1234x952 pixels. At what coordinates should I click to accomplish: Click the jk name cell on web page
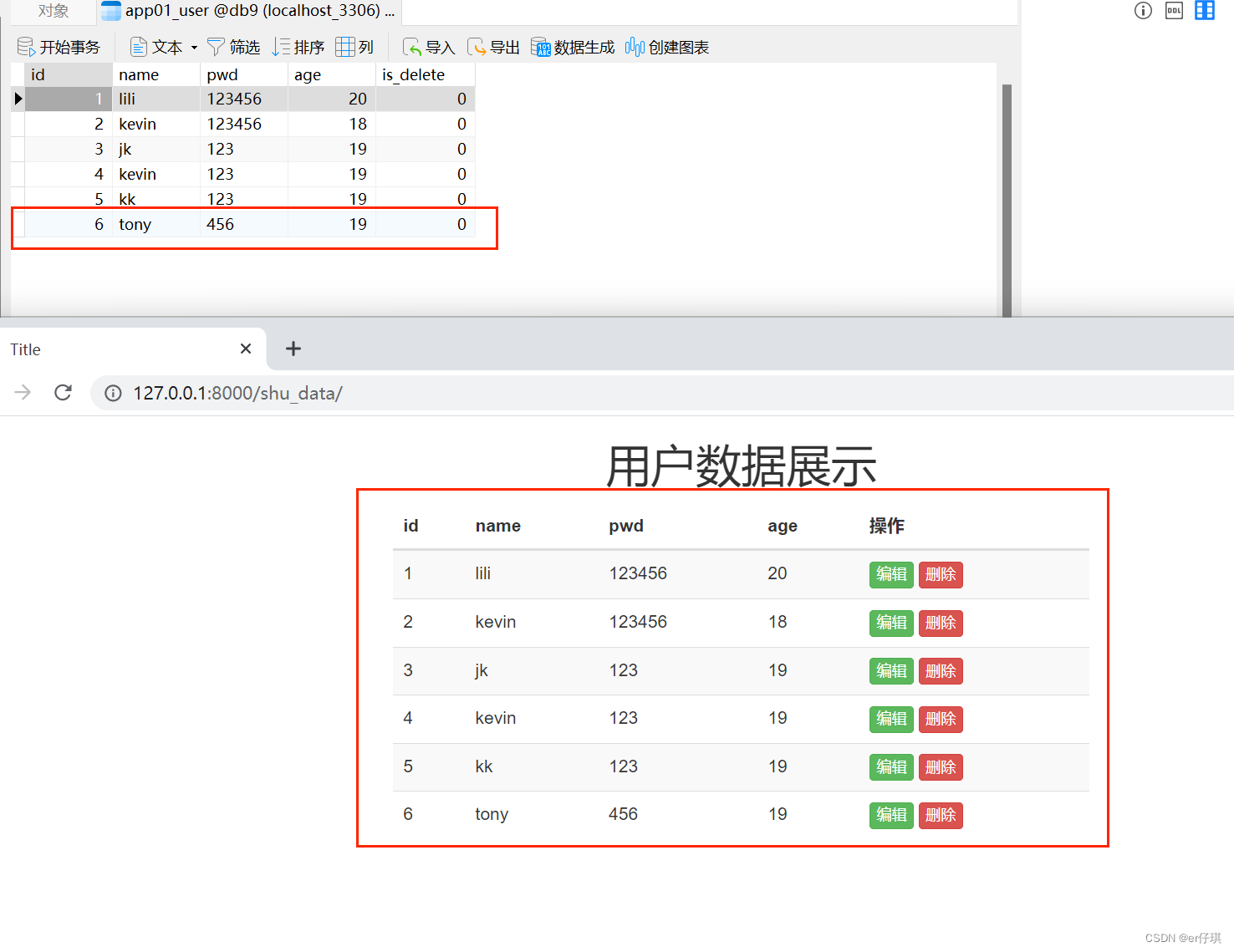[482, 670]
